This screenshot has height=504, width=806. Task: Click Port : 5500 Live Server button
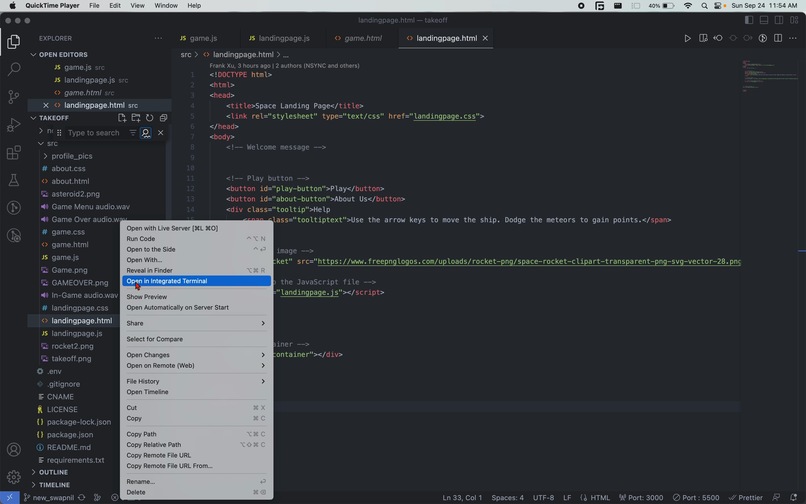(x=696, y=497)
